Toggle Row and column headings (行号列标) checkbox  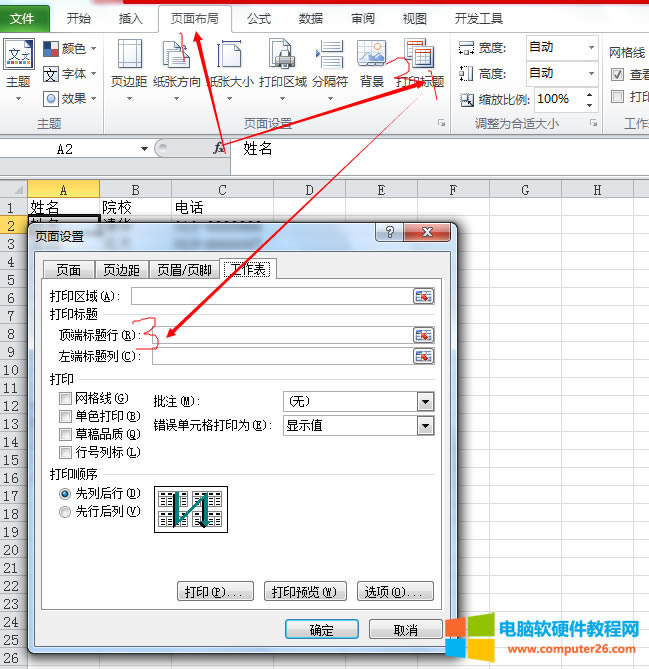[x=65, y=452]
